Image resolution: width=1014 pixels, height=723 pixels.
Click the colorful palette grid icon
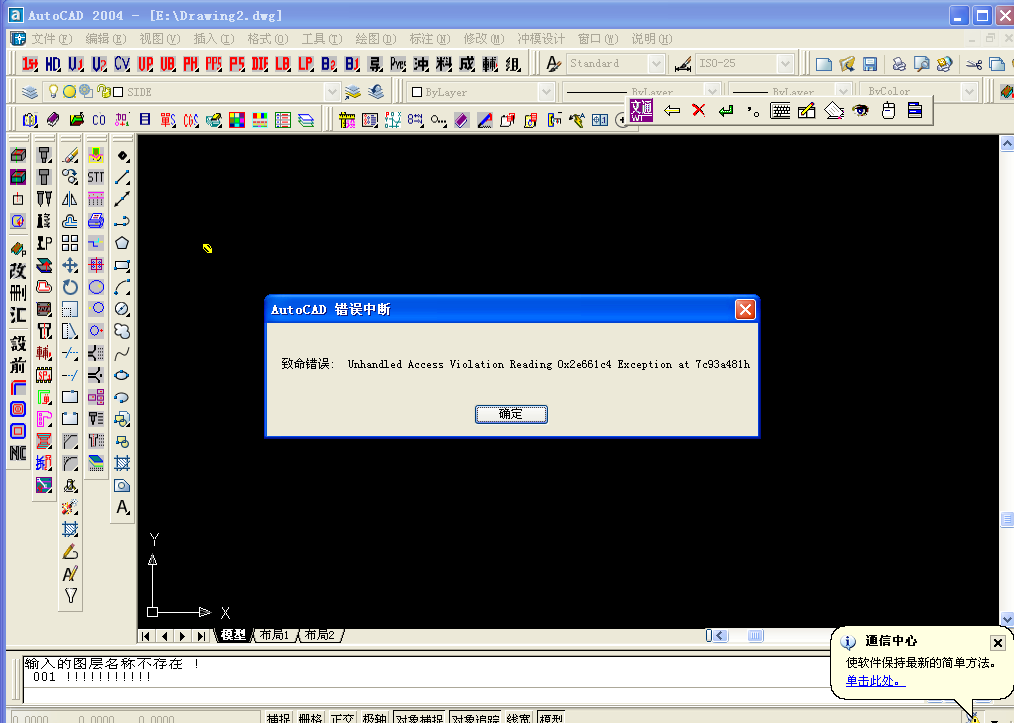237,120
